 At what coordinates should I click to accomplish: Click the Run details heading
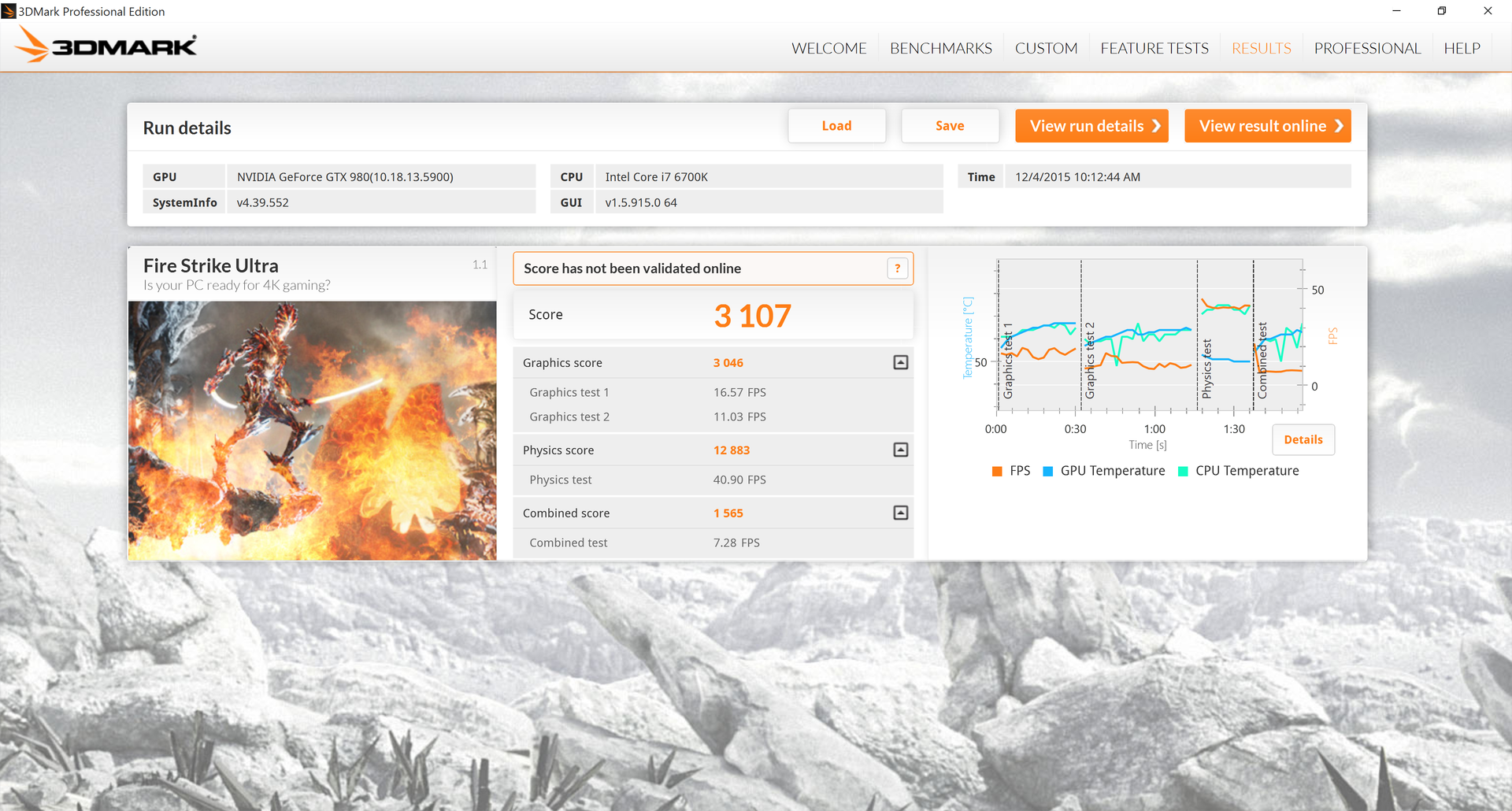tap(187, 128)
